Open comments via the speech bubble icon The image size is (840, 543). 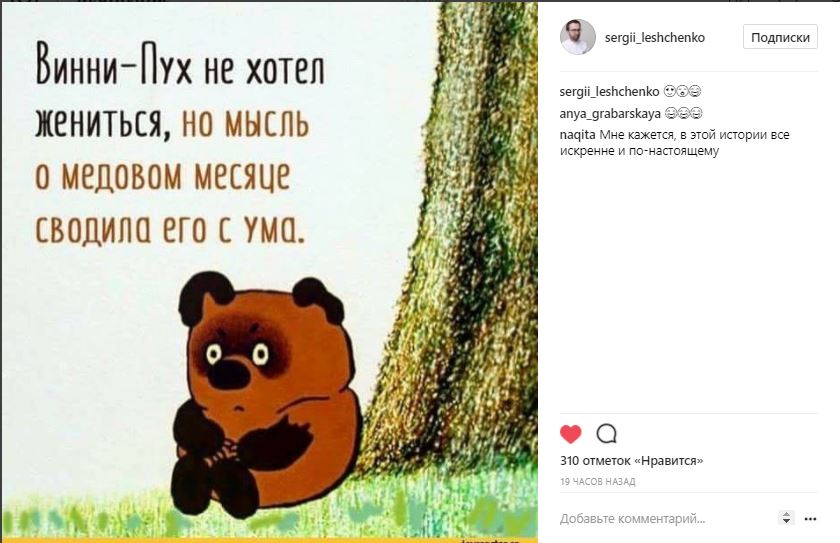606,434
